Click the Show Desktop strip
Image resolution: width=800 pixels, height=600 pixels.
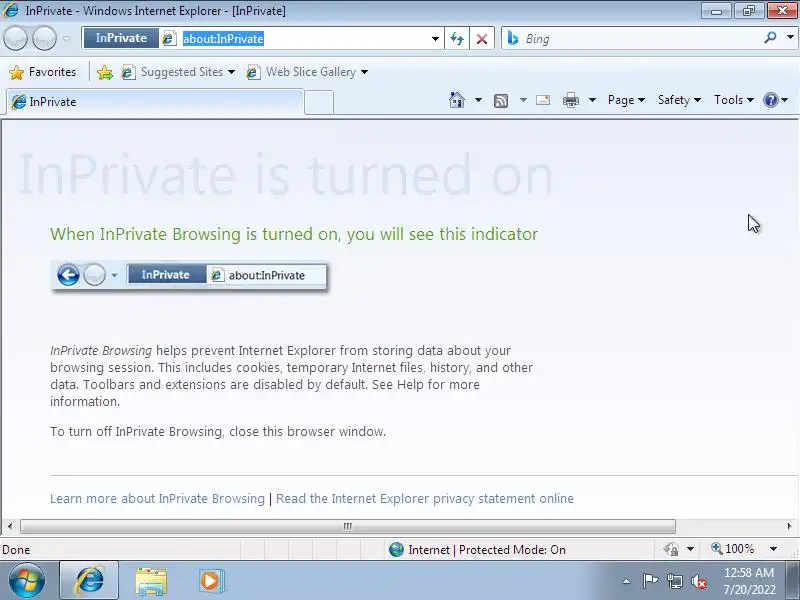coord(793,581)
